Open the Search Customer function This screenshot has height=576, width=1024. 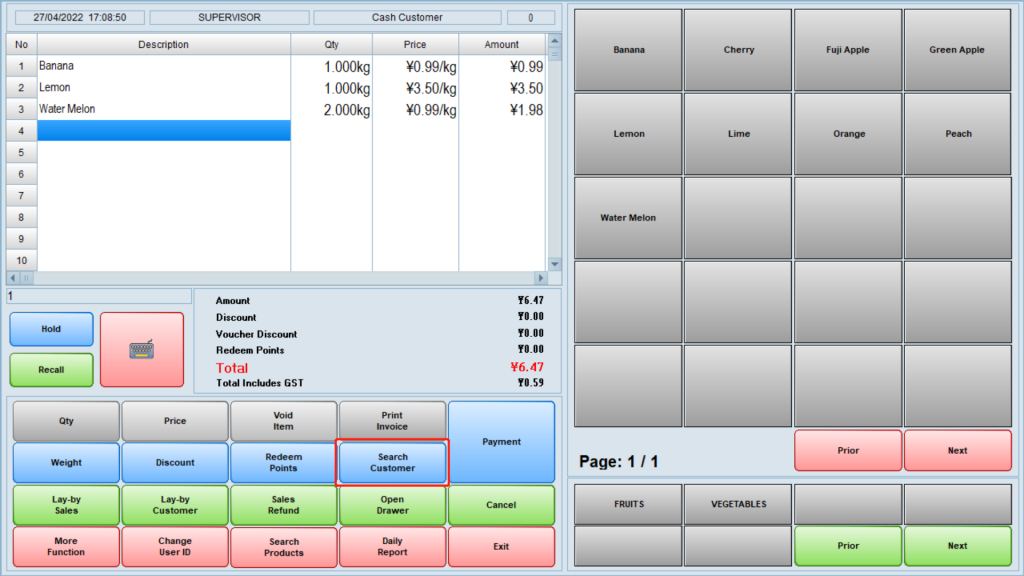click(392, 463)
